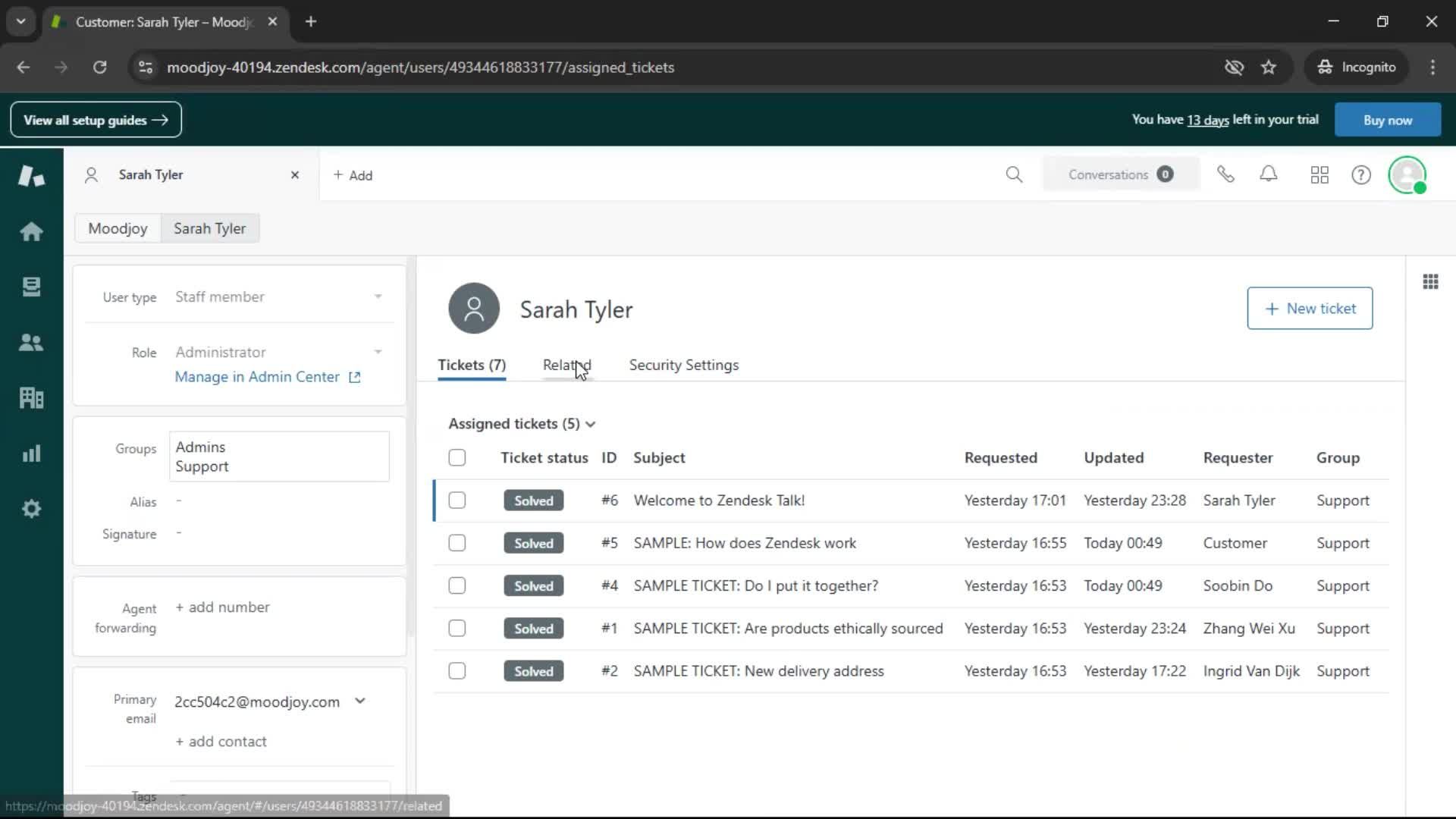Open Role Administrator dropdown
This screenshot has width=1456, height=819.
278,353
